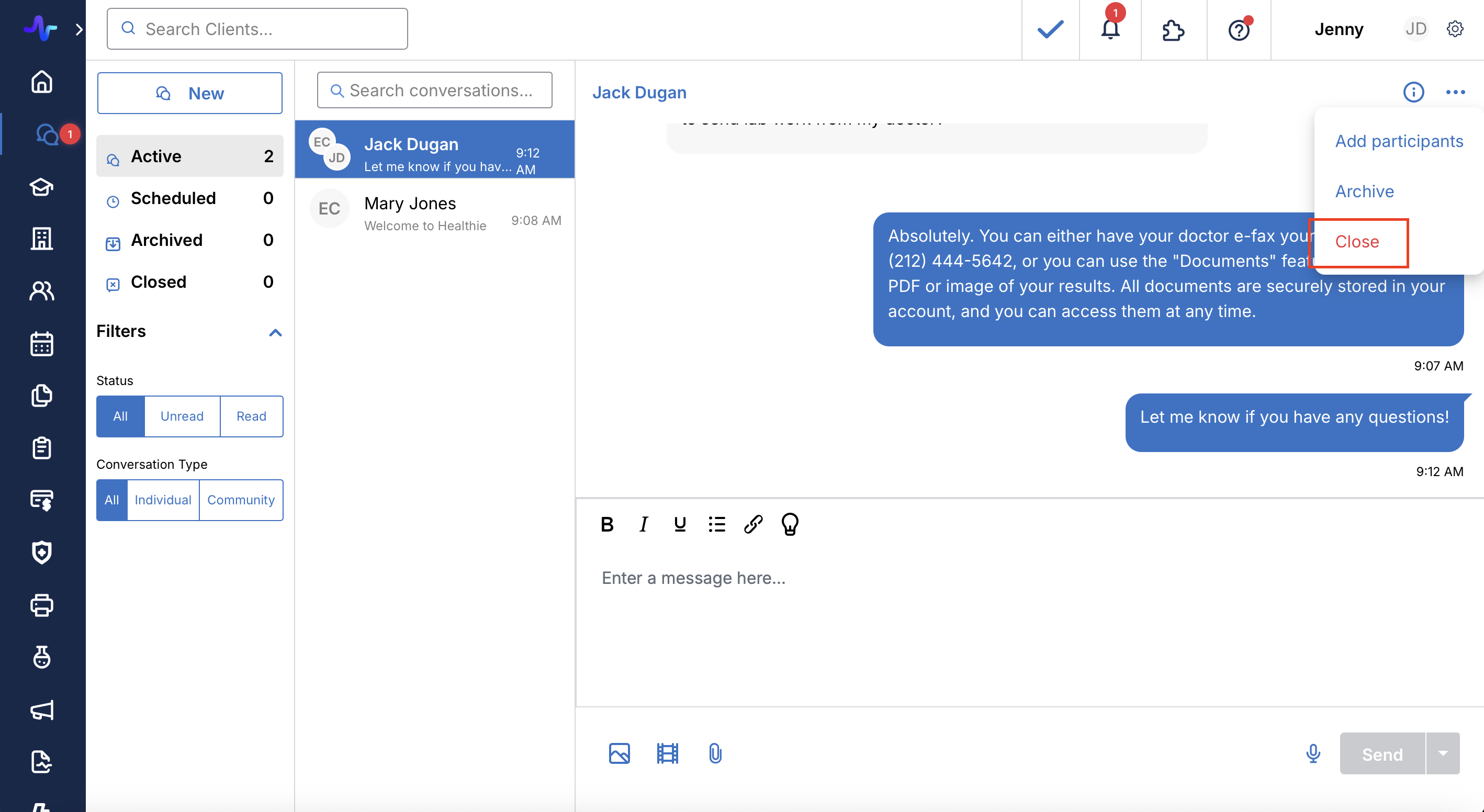Click the New conversation button
Image resolution: width=1484 pixels, height=812 pixels.
click(189, 93)
